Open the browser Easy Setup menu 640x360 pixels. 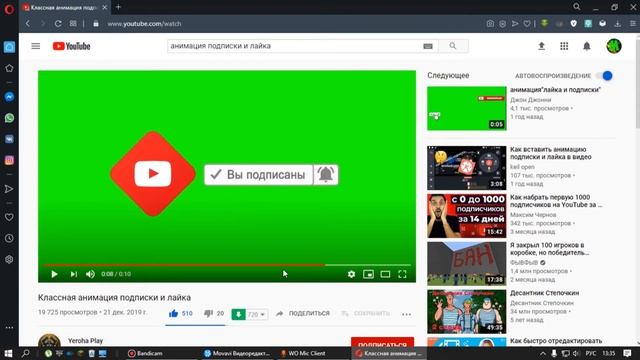click(633, 24)
